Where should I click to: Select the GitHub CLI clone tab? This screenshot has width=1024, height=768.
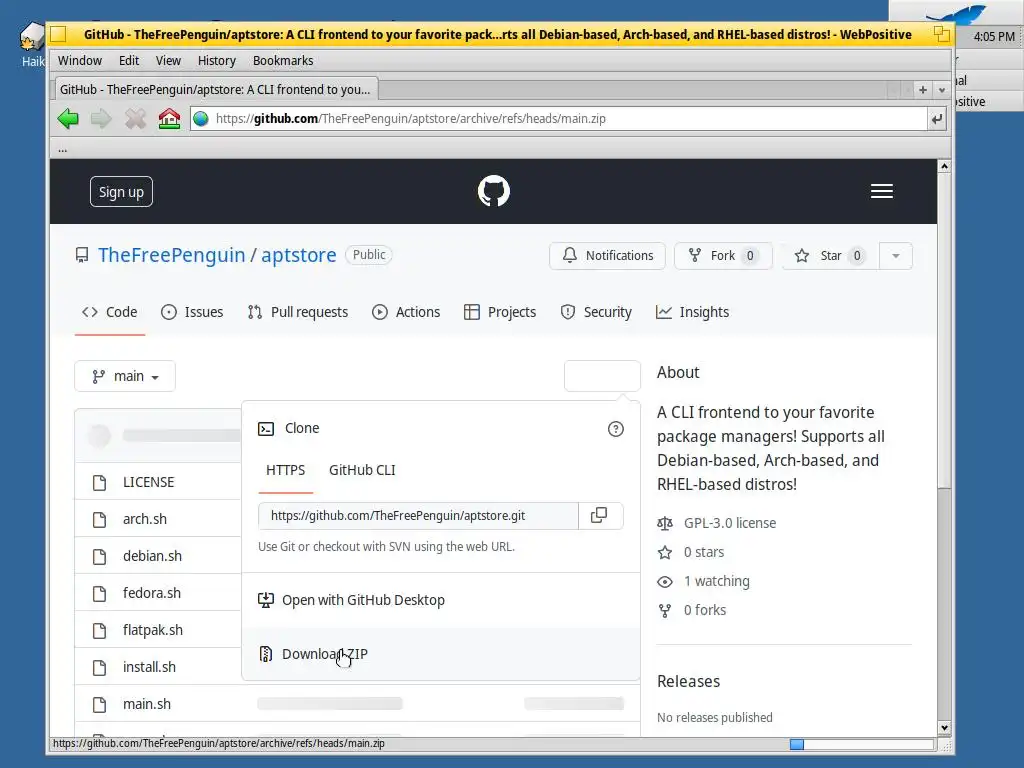click(x=362, y=470)
